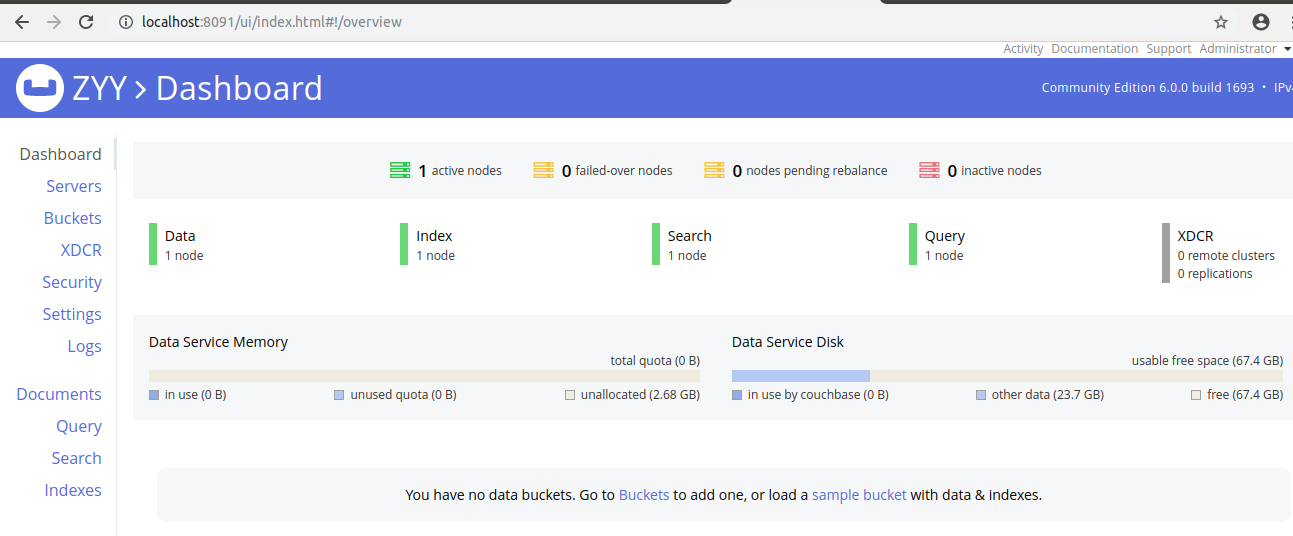Click the red inactive nodes icon
The height and width of the screenshot is (536, 1293).
click(x=929, y=171)
